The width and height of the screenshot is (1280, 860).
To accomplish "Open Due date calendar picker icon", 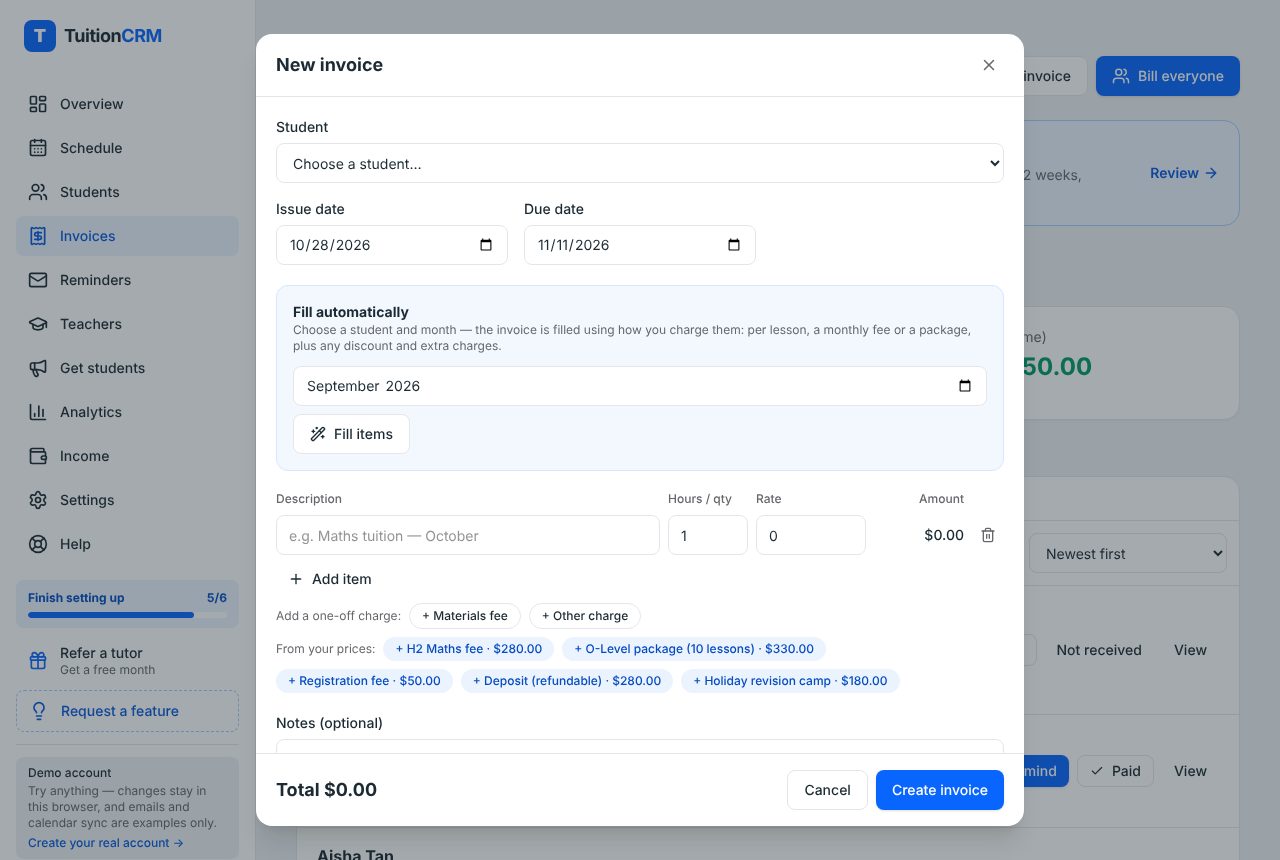I will pos(734,245).
